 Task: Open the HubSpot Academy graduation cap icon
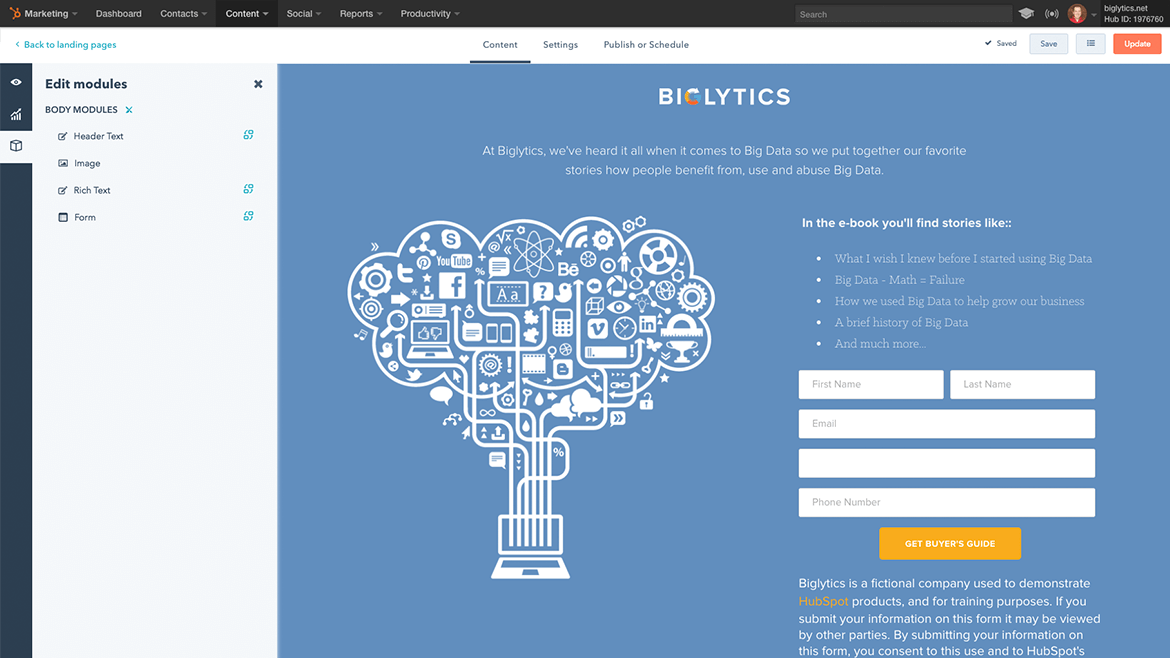coord(1026,13)
